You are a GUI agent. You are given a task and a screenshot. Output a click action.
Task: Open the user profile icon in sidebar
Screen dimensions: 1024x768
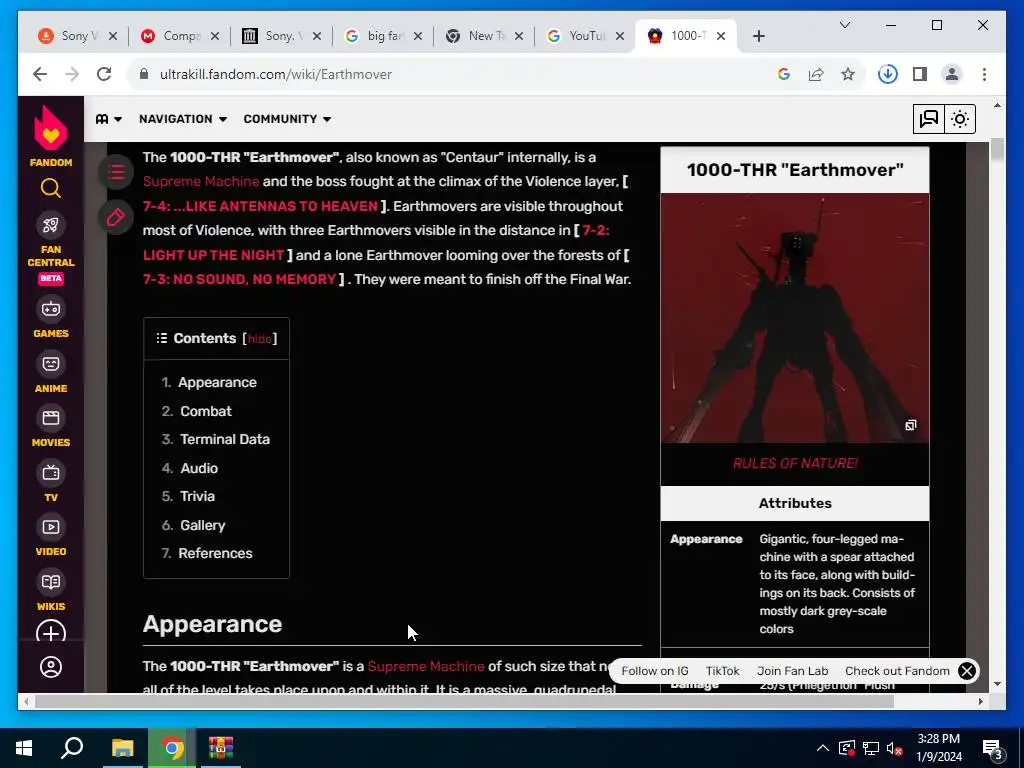pyautogui.click(x=51, y=667)
